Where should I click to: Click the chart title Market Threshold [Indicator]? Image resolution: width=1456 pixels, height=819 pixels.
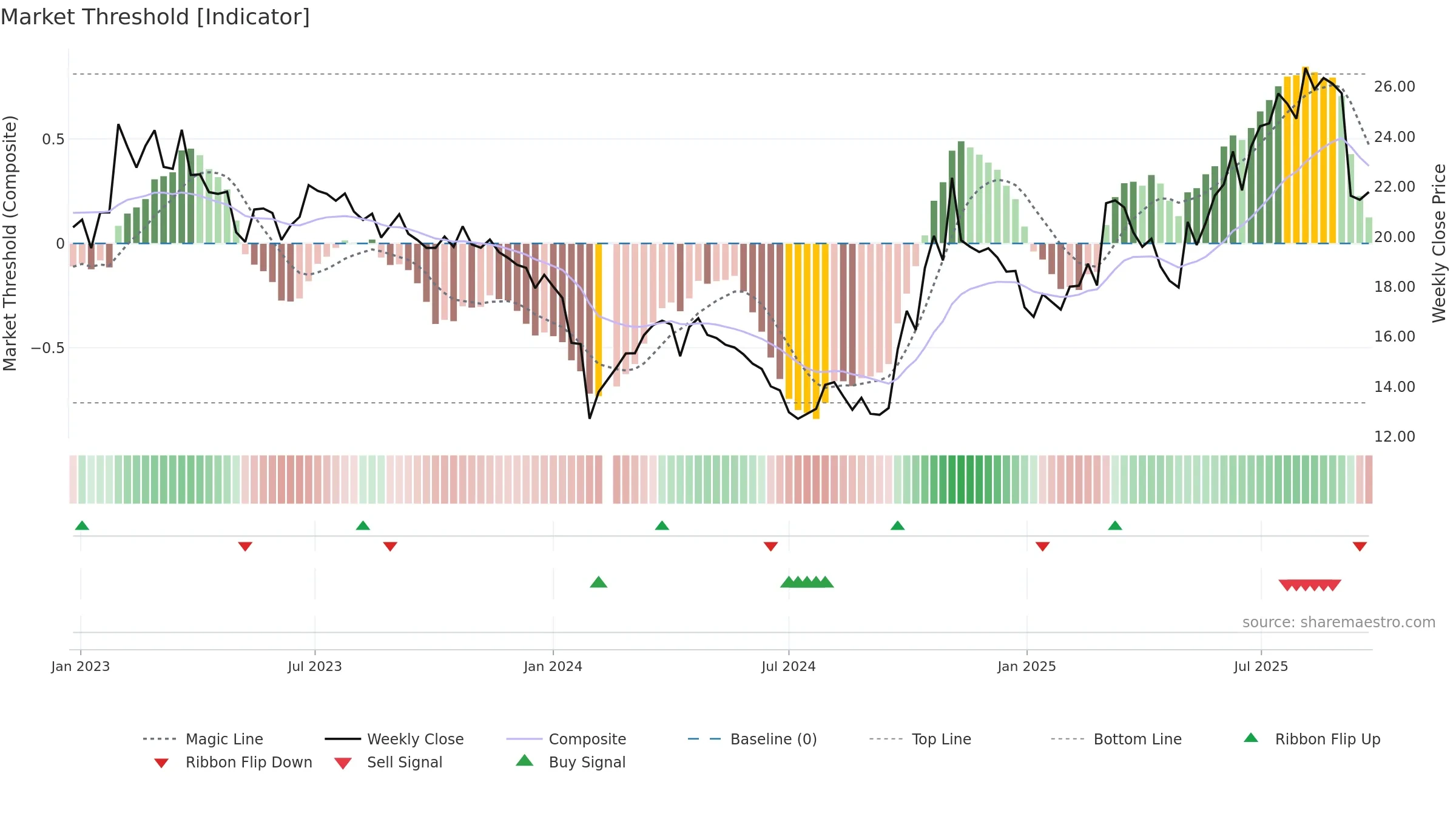tap(155, 17)
